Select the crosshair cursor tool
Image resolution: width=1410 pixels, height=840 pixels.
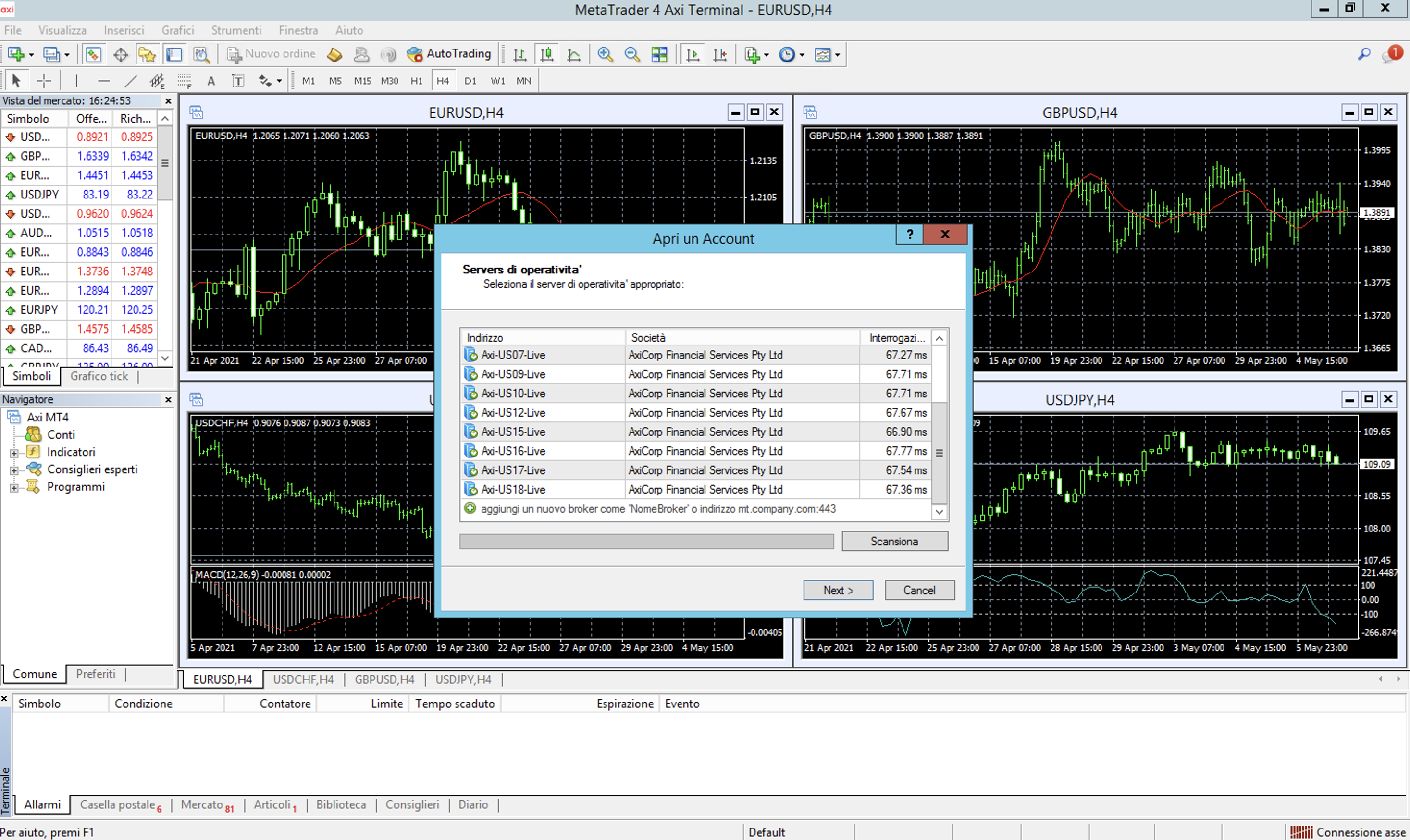[x=44, y=81]
